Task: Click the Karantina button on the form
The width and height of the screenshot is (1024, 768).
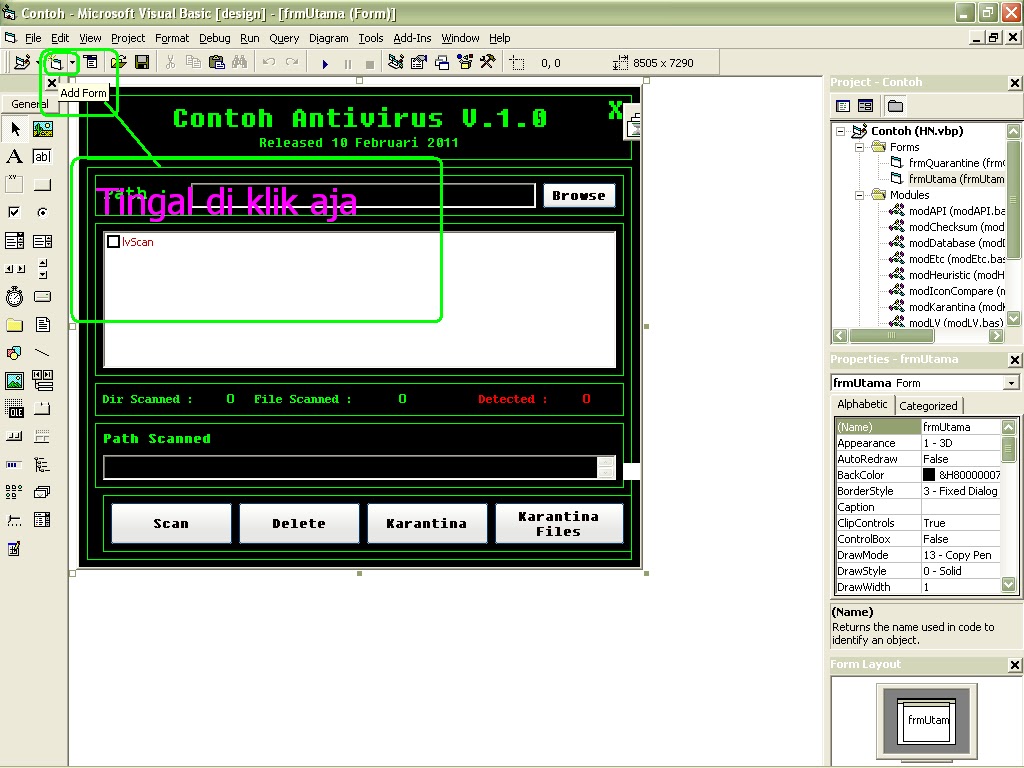Action: click(x=426, y=523)
